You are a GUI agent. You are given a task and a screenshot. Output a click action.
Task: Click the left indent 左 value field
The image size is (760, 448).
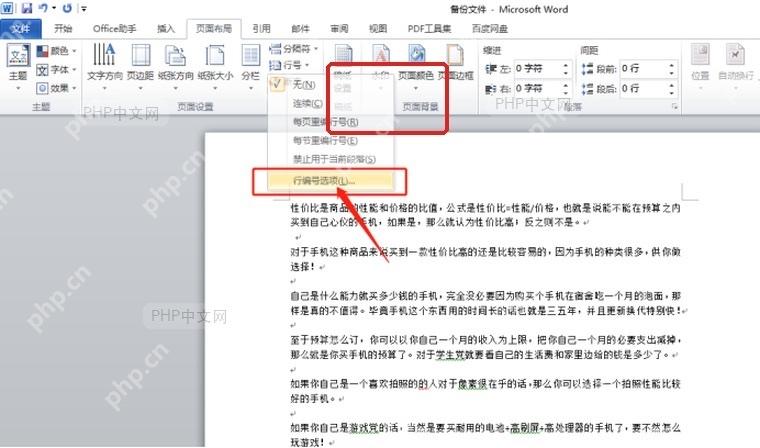(x=537, y=68)
